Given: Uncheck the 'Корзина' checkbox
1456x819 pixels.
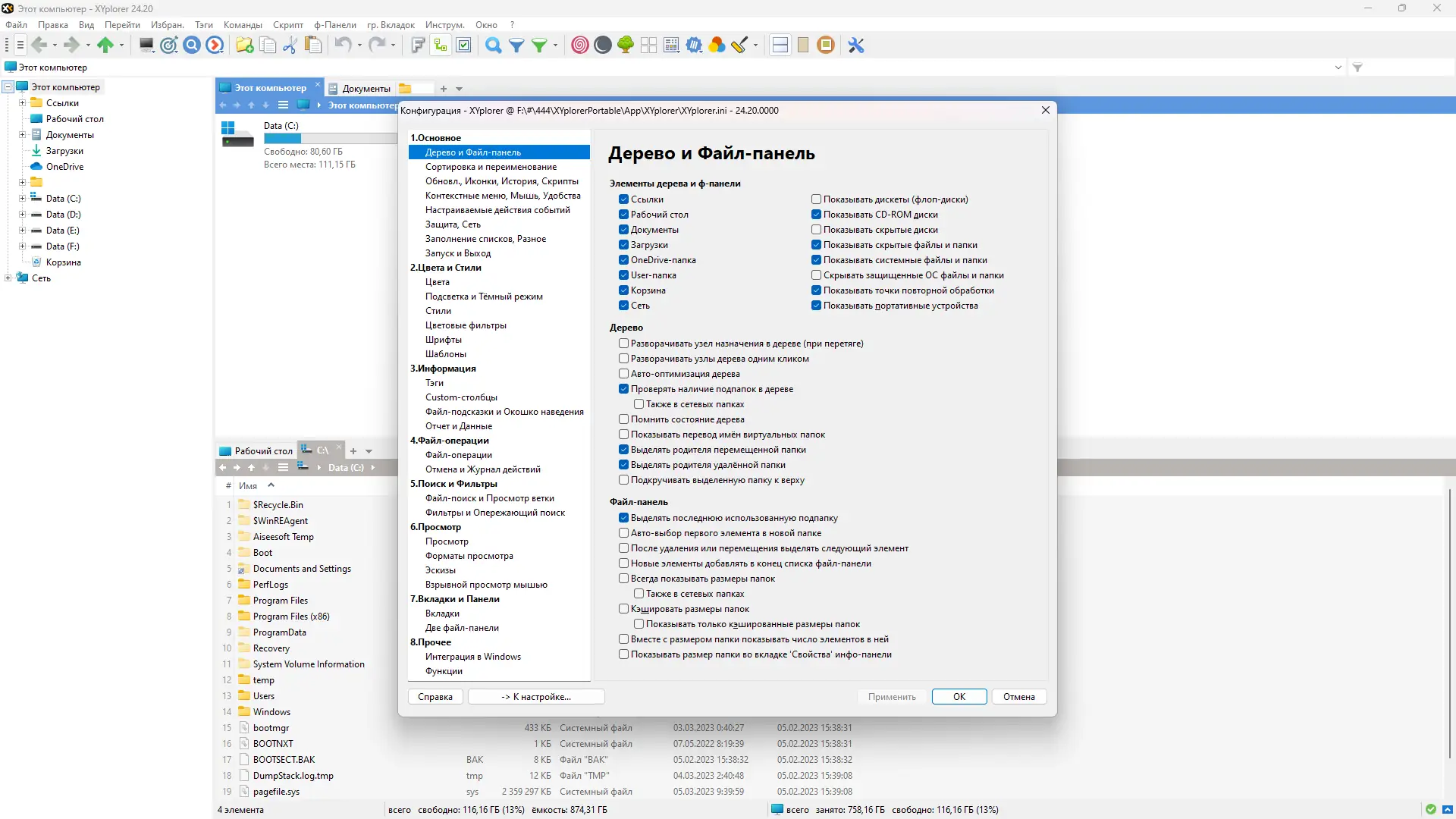Looking at the screenshot, I should point(623,290).
